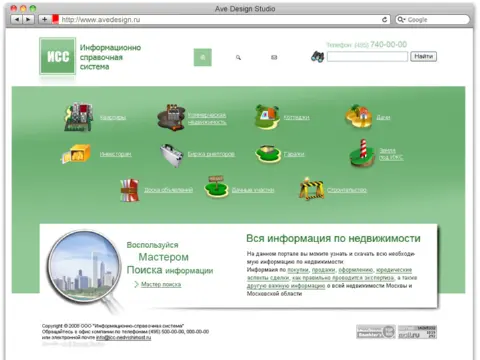Follow the Доска объявлений link
Image resolution: width=480 pixels, height=360 pixels.
coord(168,190)
